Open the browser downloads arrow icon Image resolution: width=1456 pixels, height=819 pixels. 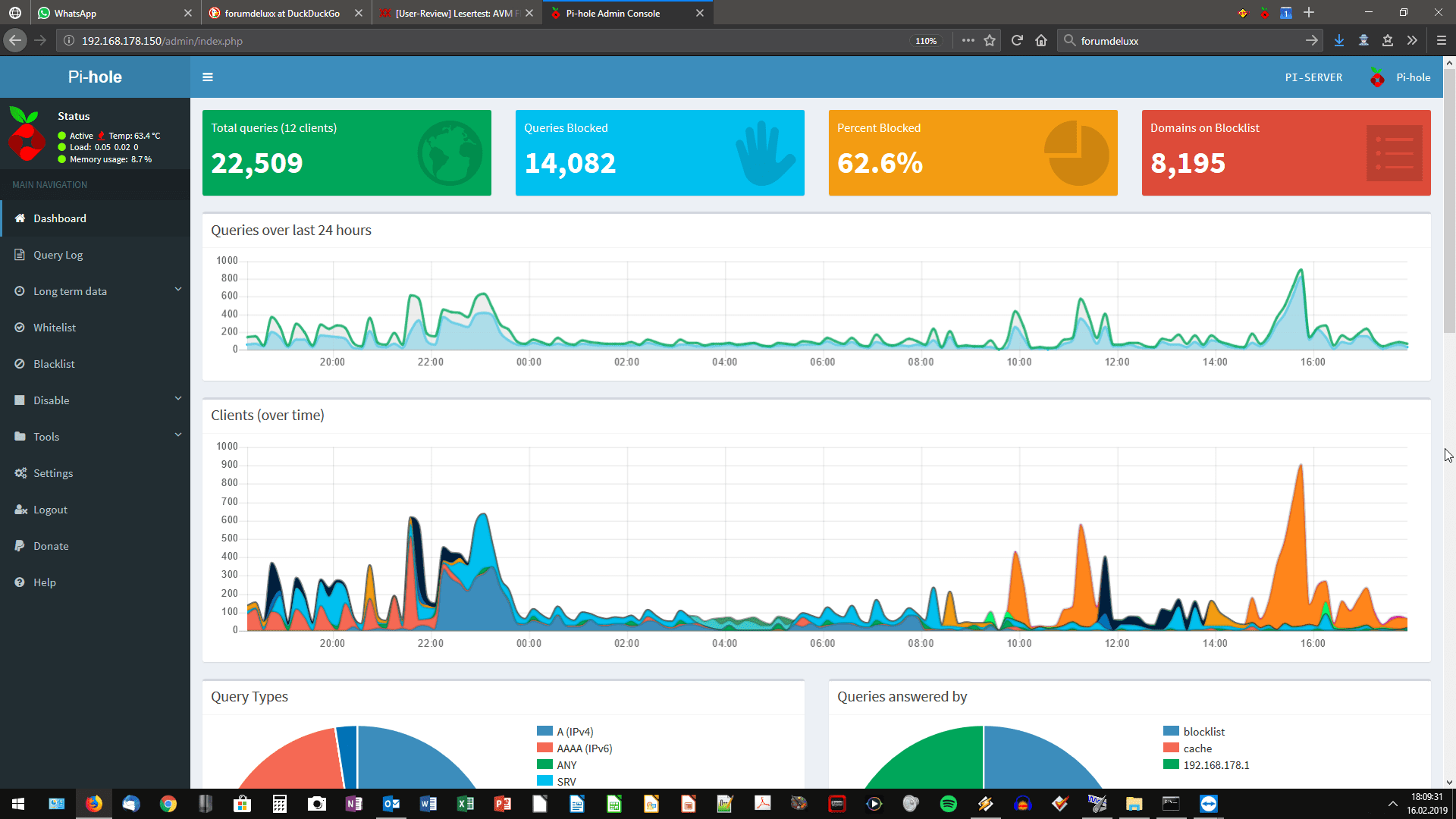click(x=1339, y=41)
